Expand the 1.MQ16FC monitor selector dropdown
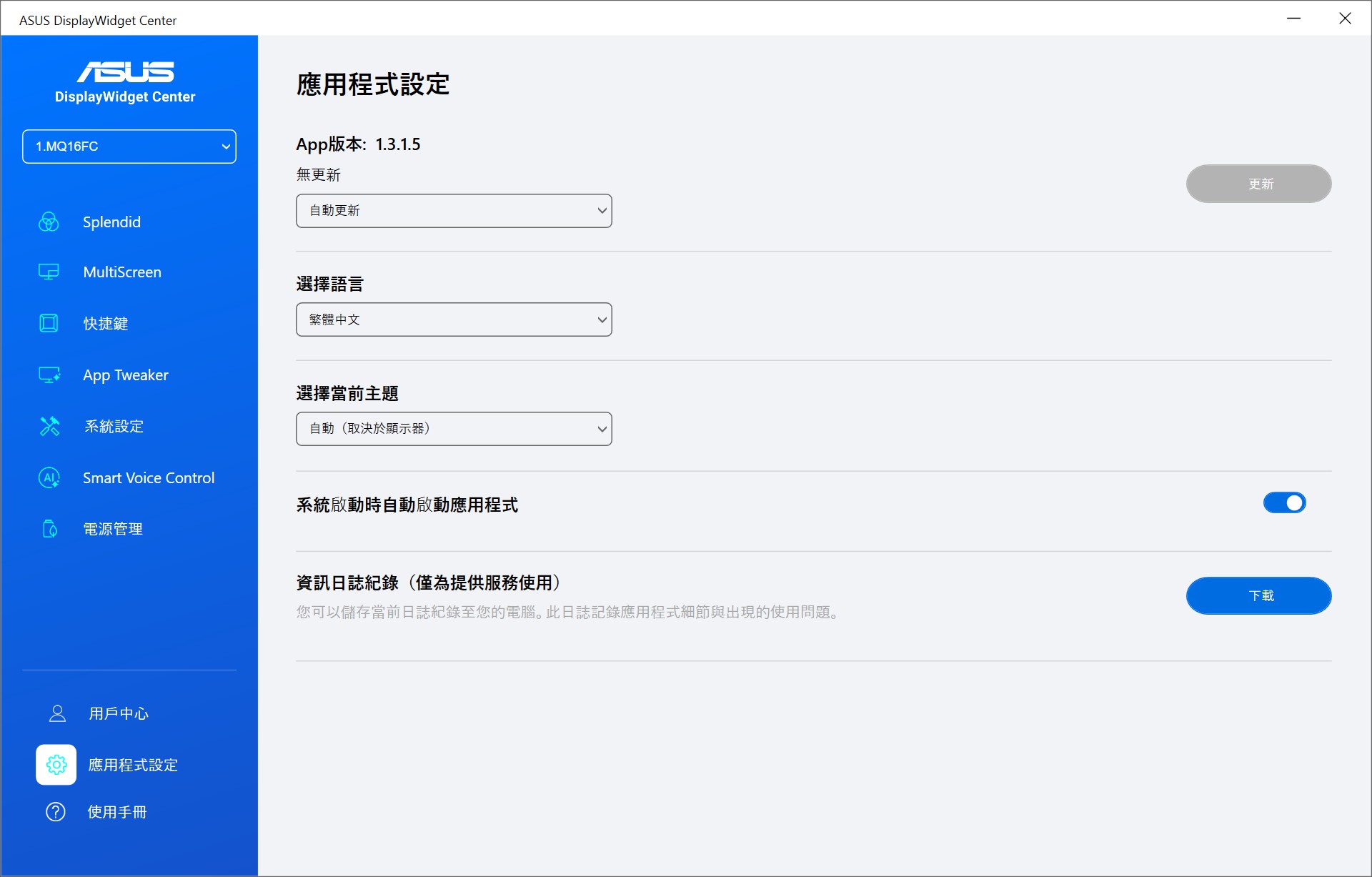The width and height of the screenshot is (1372, 877). tap(129, 147)
